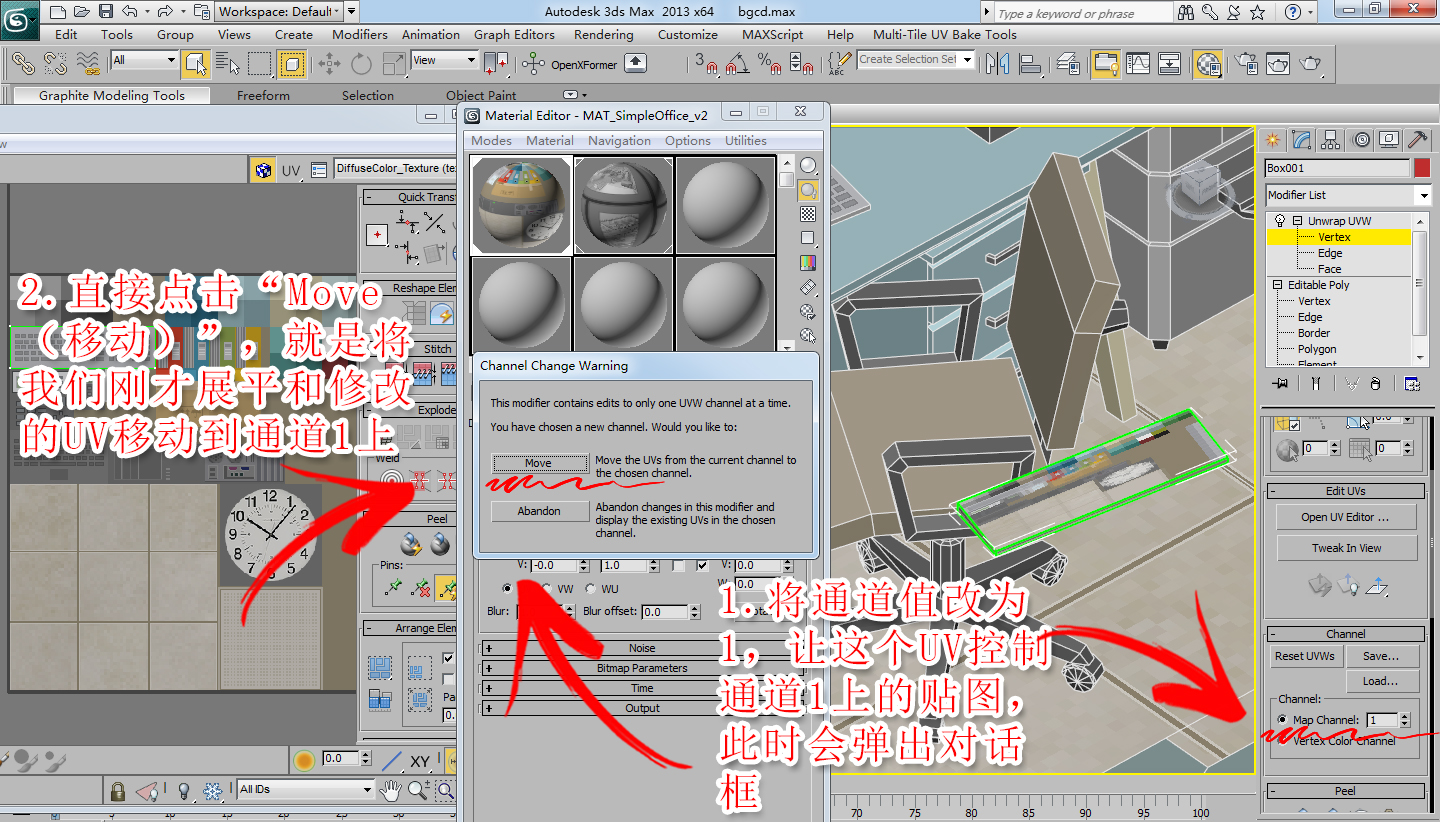
Task: Open the MAXScript menu
Action: 772,34
